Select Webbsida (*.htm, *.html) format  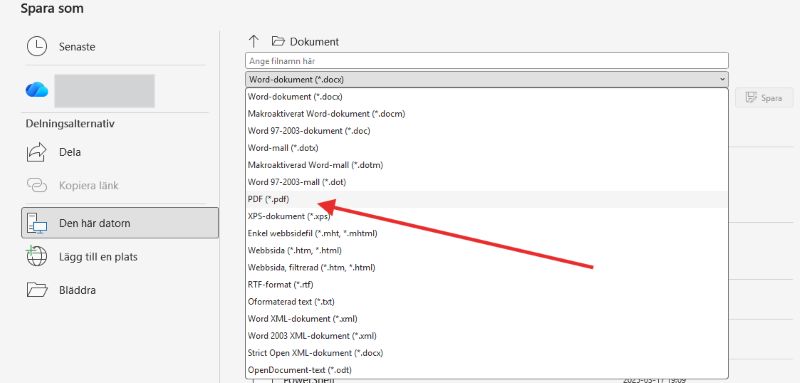point(487,250)
